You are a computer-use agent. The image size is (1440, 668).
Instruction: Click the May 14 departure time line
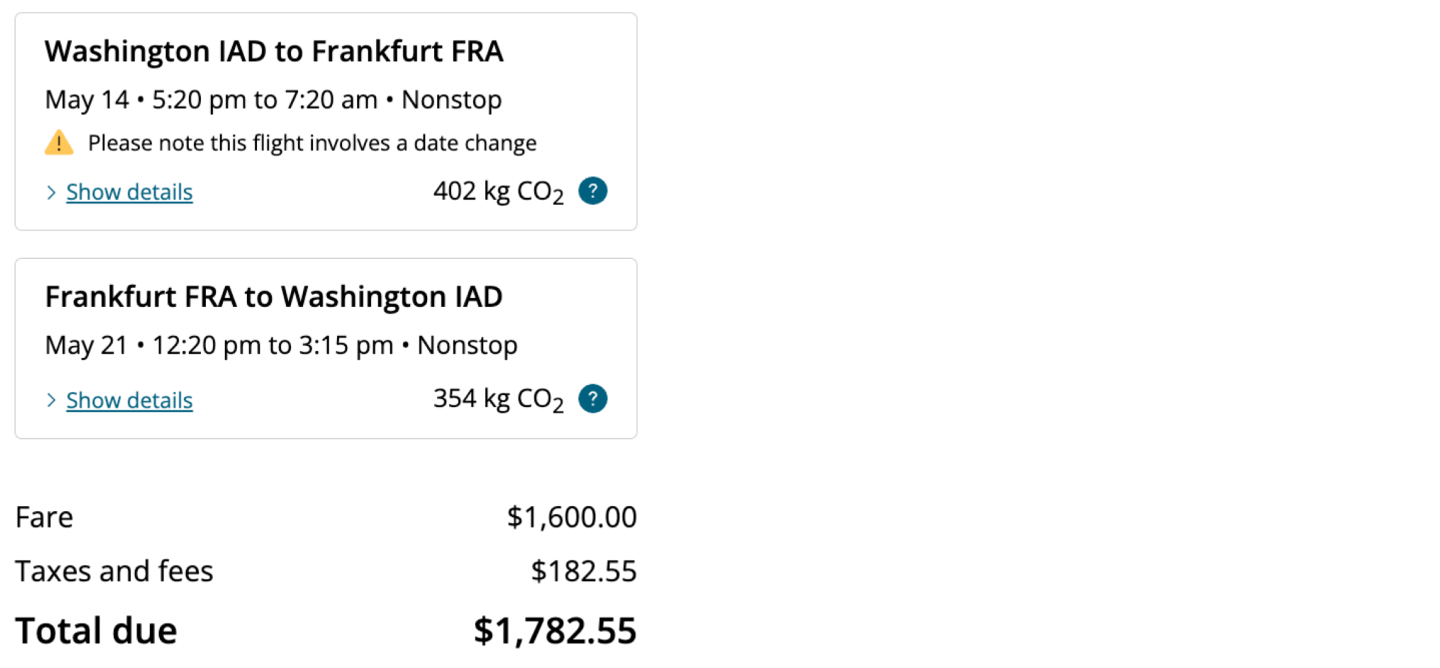(x=273, y=100)
